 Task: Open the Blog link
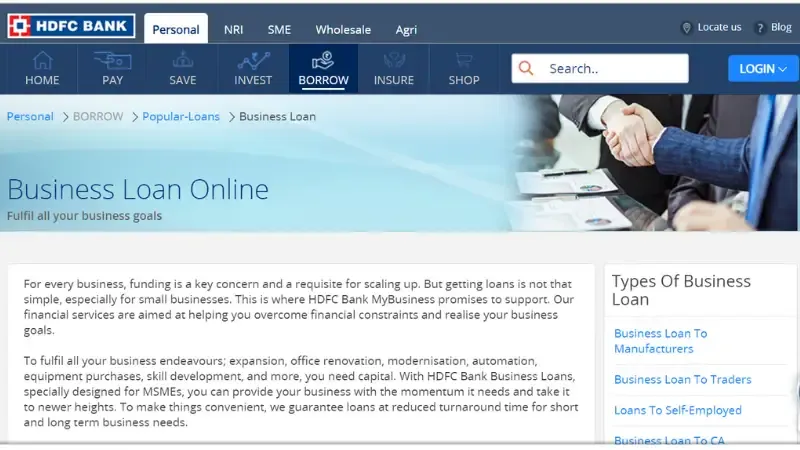point(781,27)
